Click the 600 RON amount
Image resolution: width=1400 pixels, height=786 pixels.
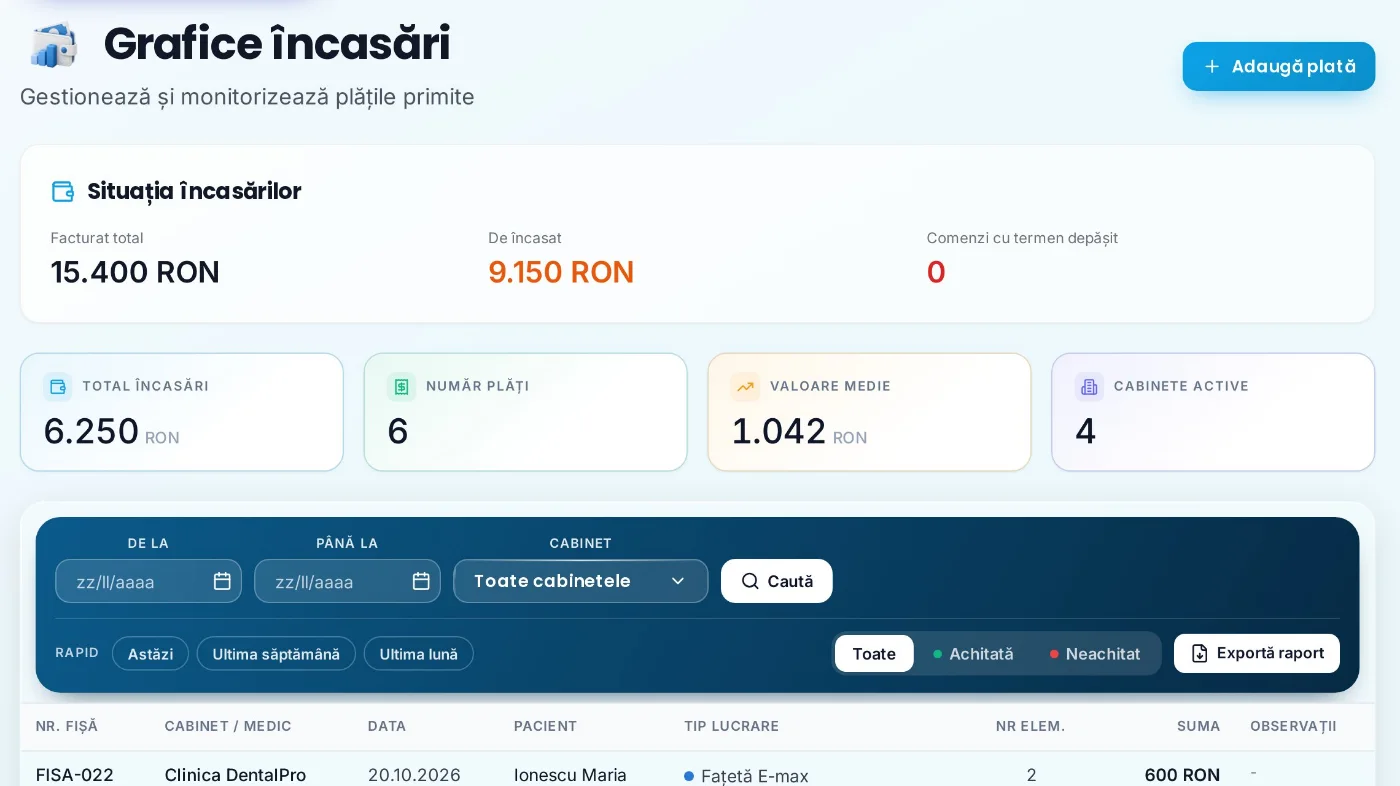pos(1182,775)
